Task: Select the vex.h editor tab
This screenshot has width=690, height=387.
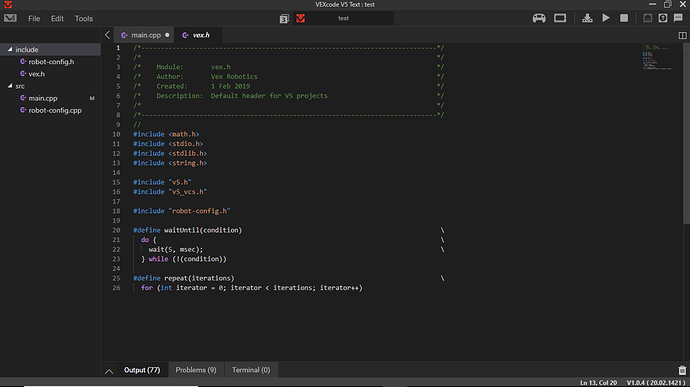Action: pos(198,35)
